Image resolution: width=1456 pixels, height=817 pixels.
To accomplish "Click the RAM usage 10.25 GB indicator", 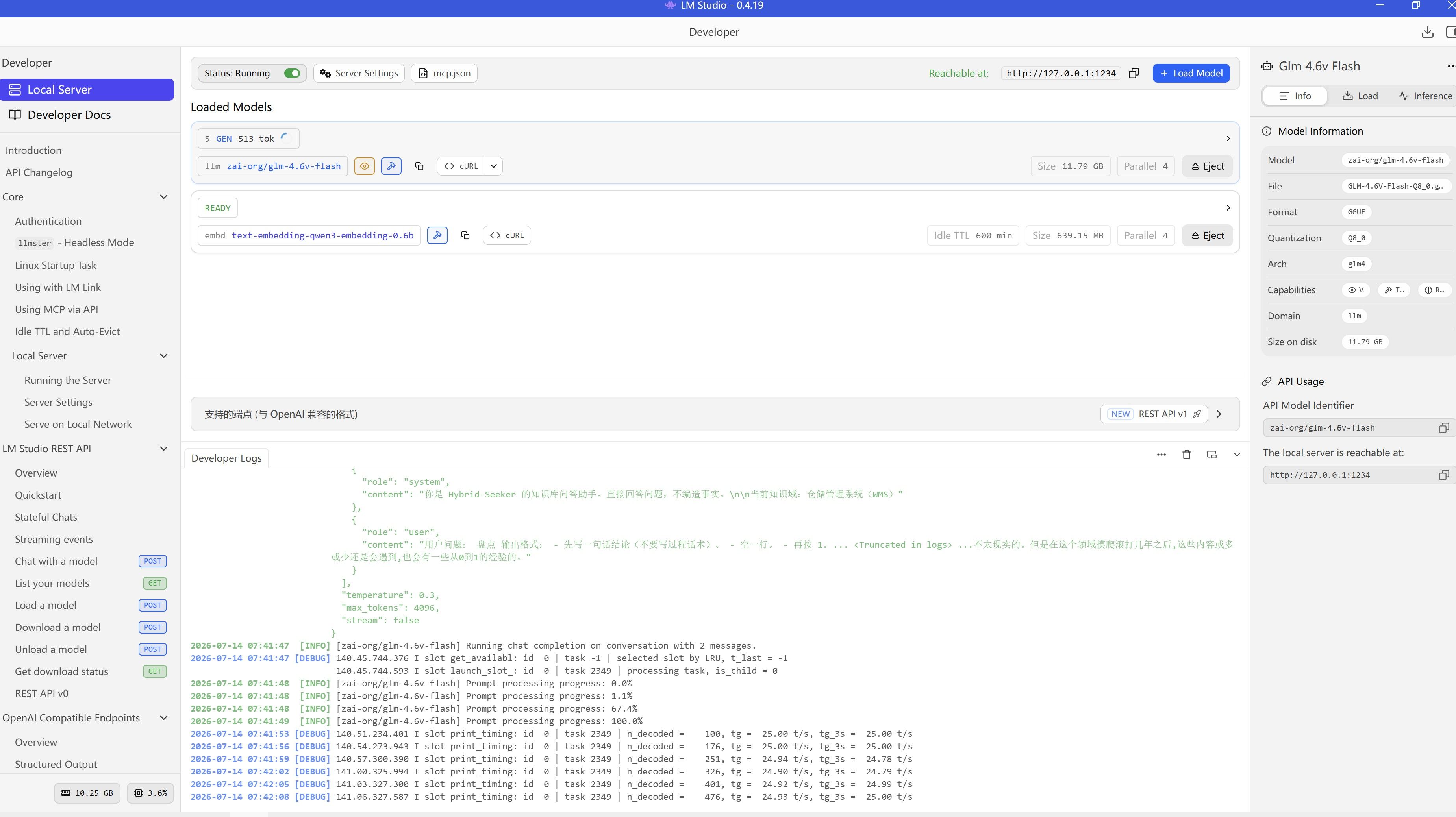I will [x=87, y=793].
